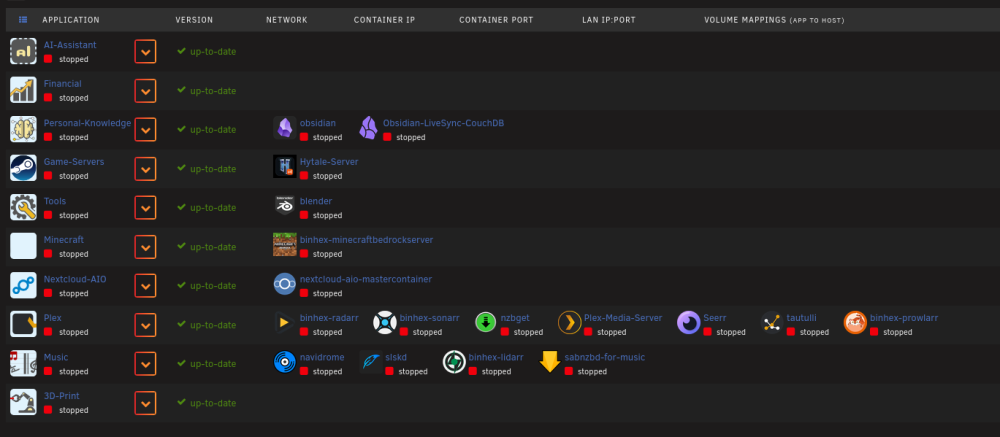Open the Plex-Media-Server container link
This screenshot has height=437, width=1000.
(x=623, y=318)
